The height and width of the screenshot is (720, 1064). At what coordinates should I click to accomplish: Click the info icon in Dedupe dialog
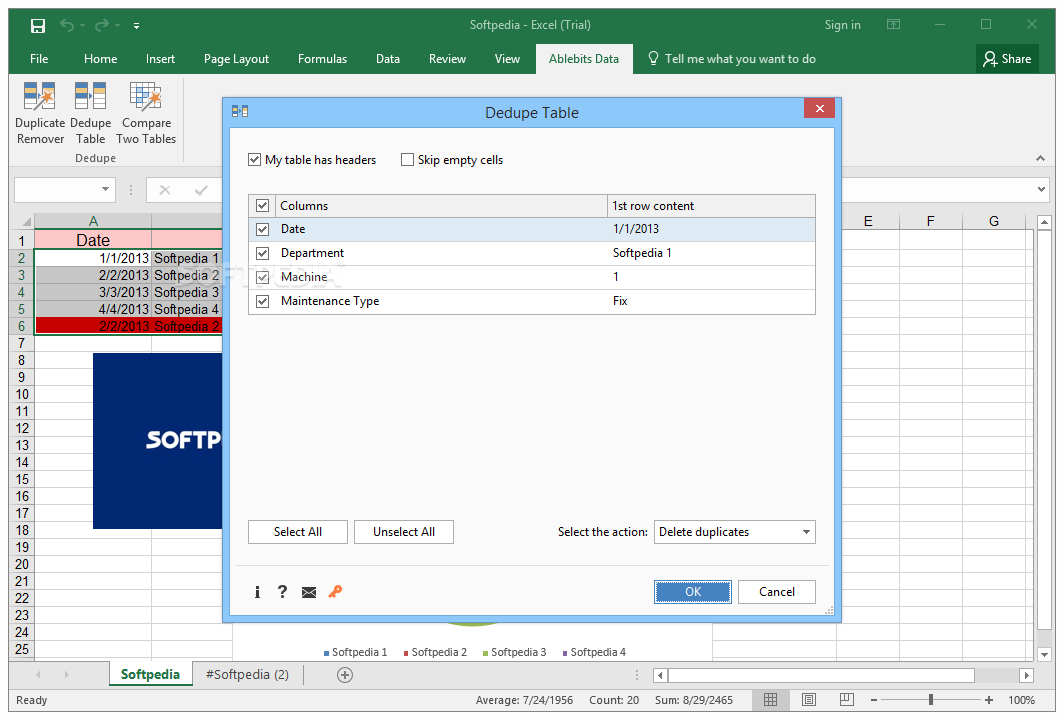(257, 592)
